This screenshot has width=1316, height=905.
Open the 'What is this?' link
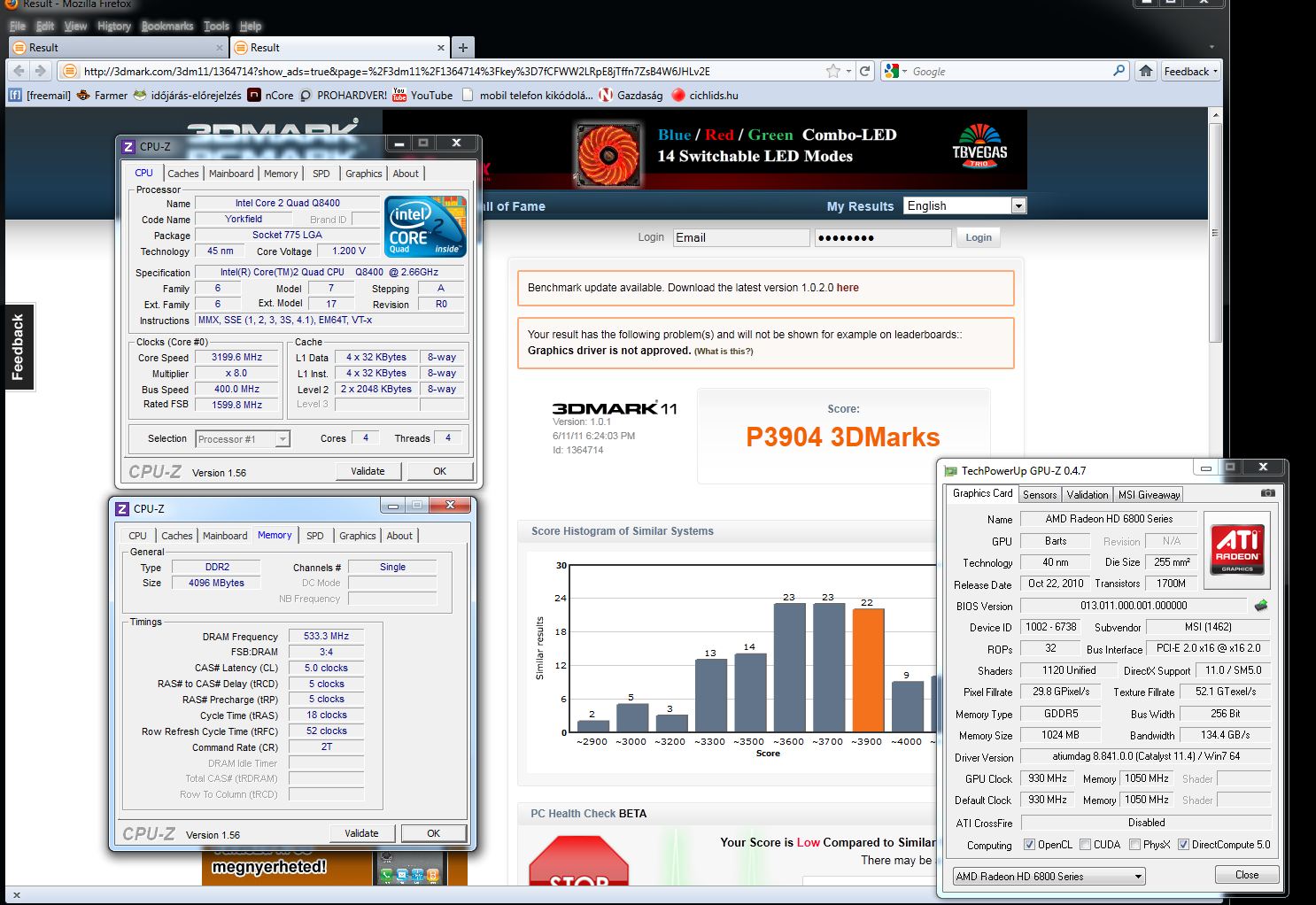coord(724,352)
